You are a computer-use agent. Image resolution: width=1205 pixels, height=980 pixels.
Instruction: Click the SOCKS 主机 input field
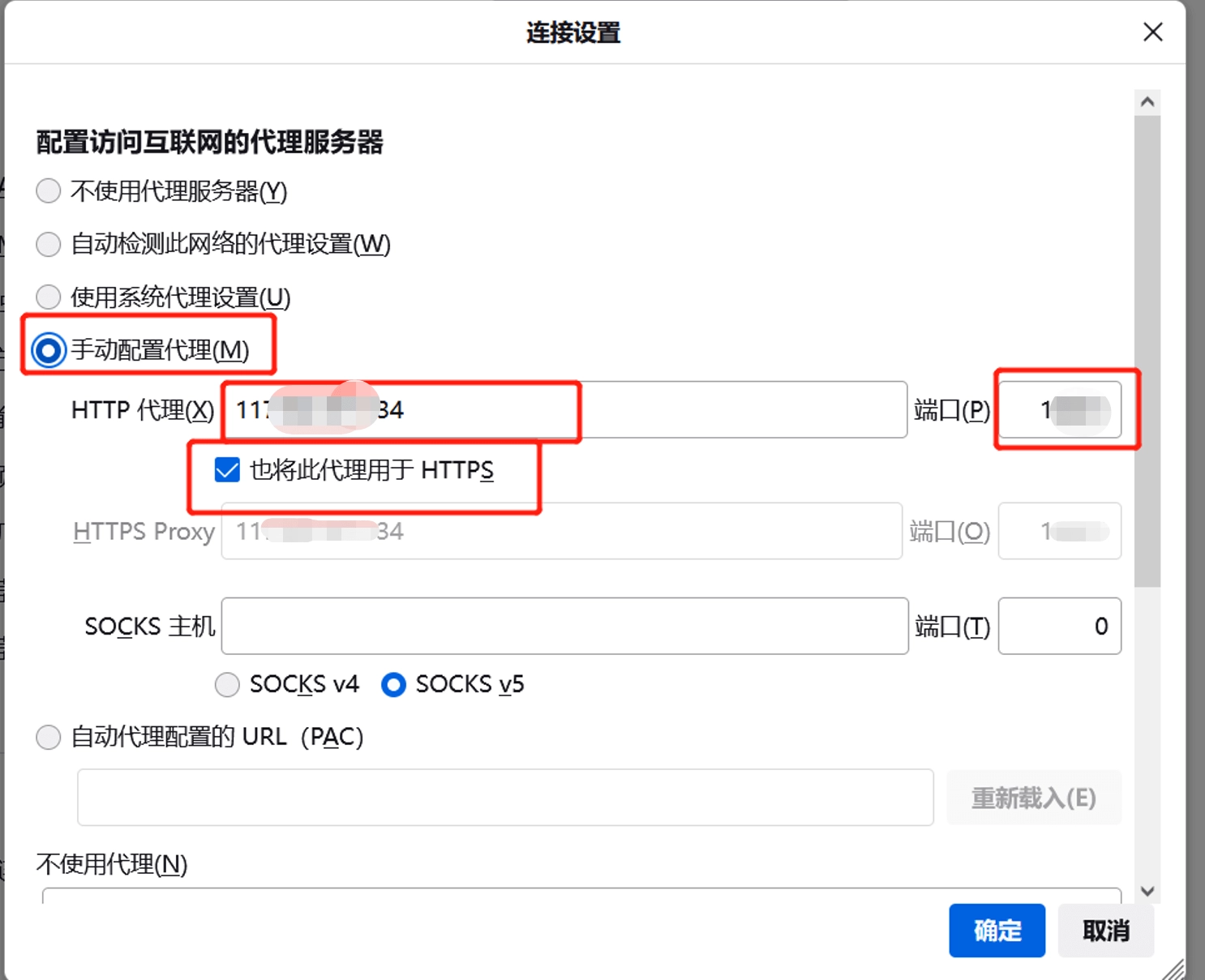coord(564,626)
